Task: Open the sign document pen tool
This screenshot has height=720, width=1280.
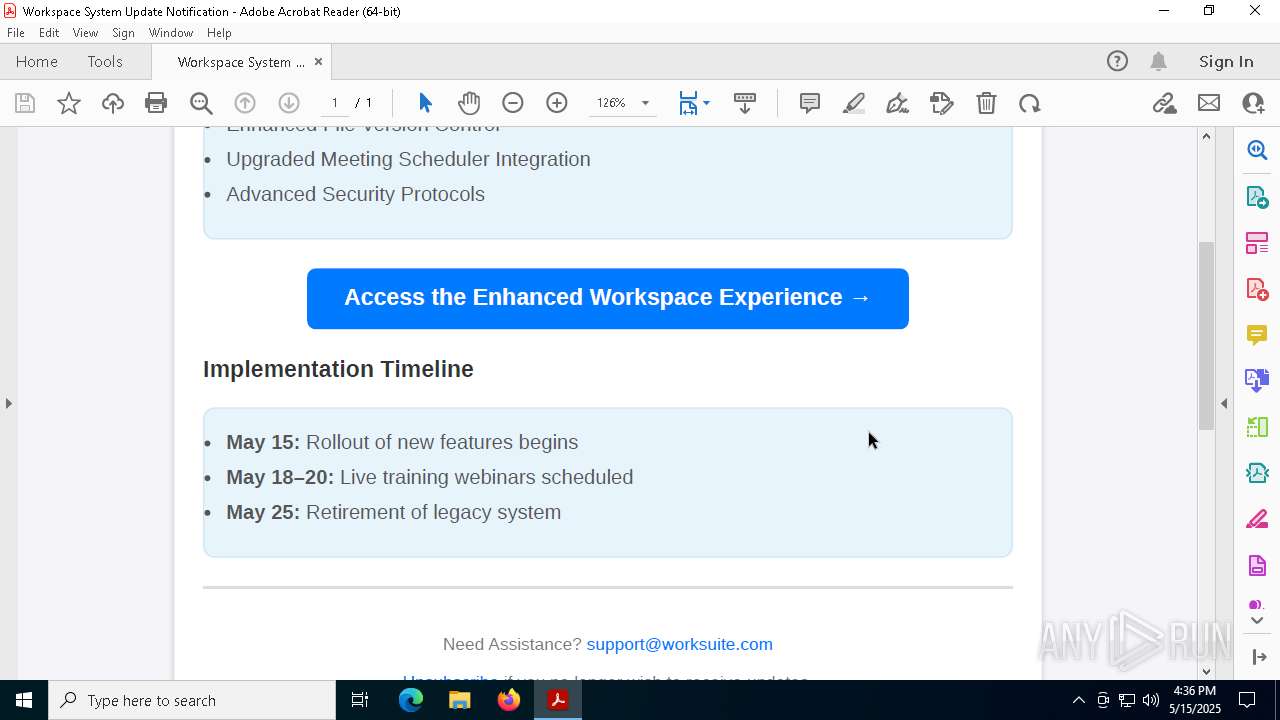Action: click(x=898, y=103)
